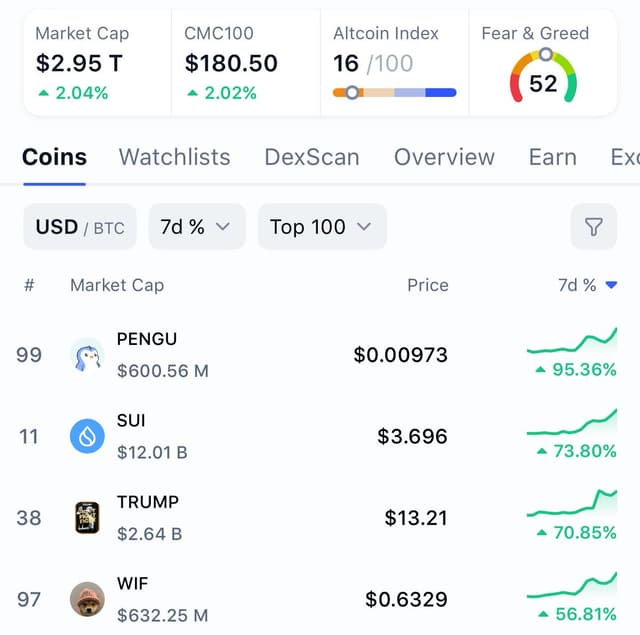The width and height of the screenshot is (640, 635).
Task: Expand the 7d % timeframe dropdown
Action: tap(197, 226)
